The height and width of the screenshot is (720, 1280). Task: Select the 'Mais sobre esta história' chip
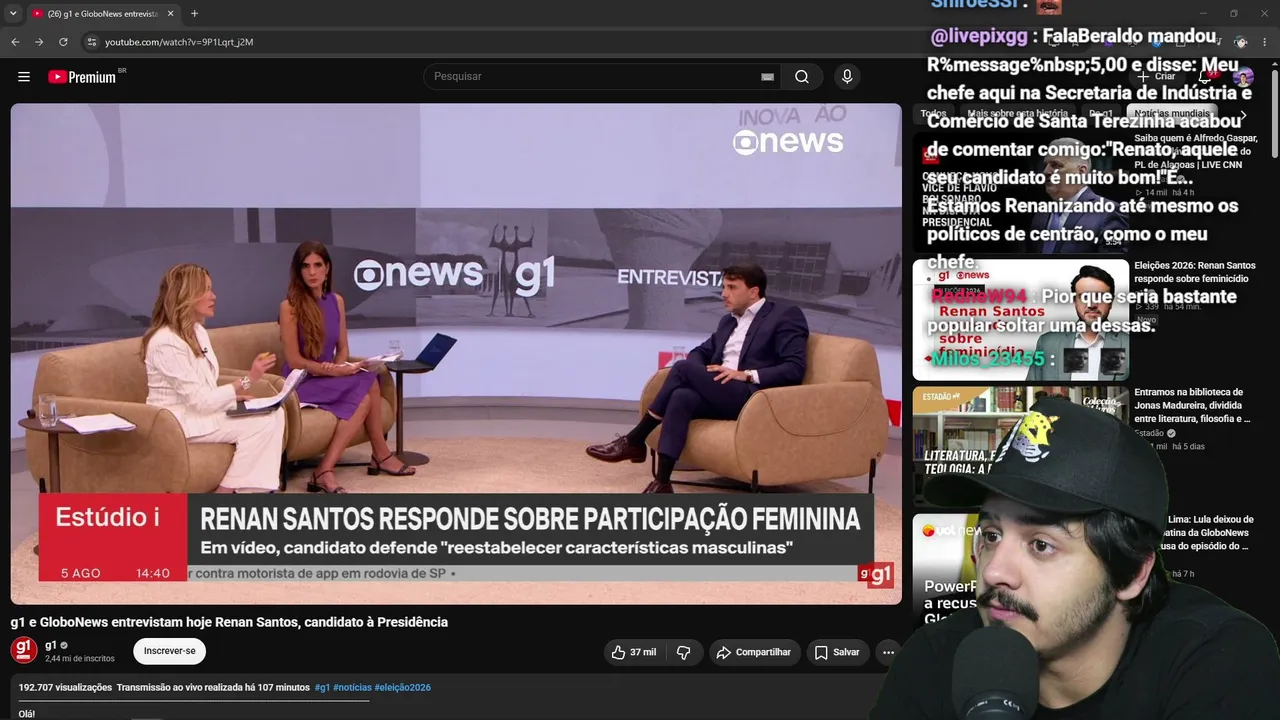(1017, 114)
